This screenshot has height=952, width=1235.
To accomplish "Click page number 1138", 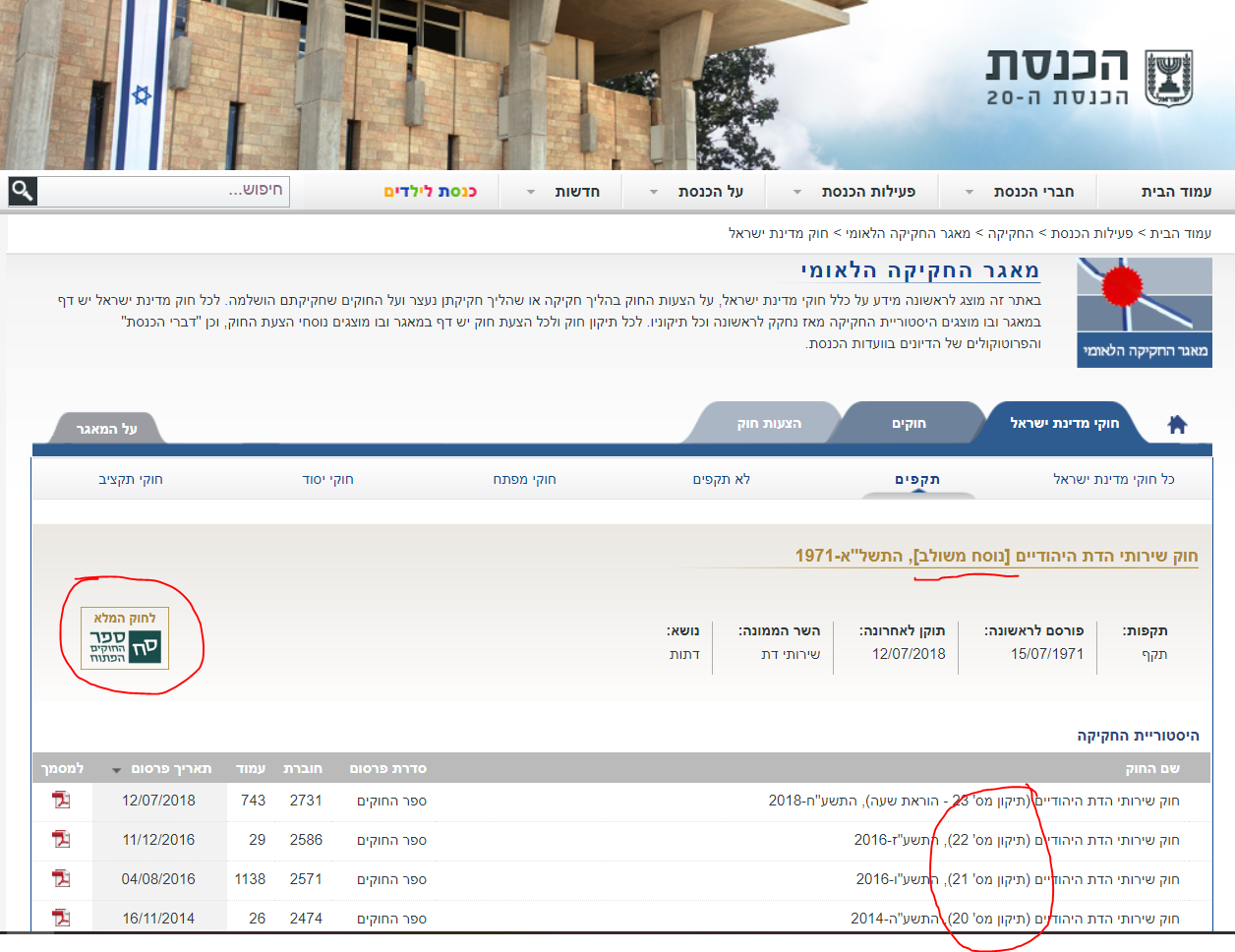I will point(250,879).
